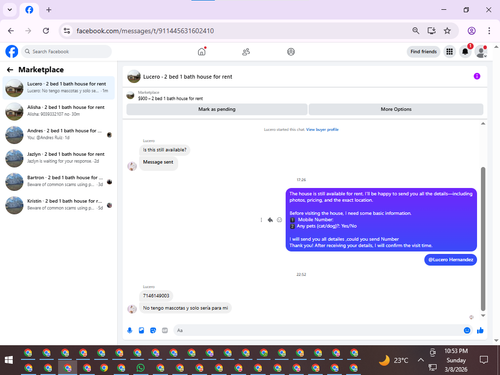Click the browser Back arrow
This screenshot has height=375, width=500.
coord(11,31)
